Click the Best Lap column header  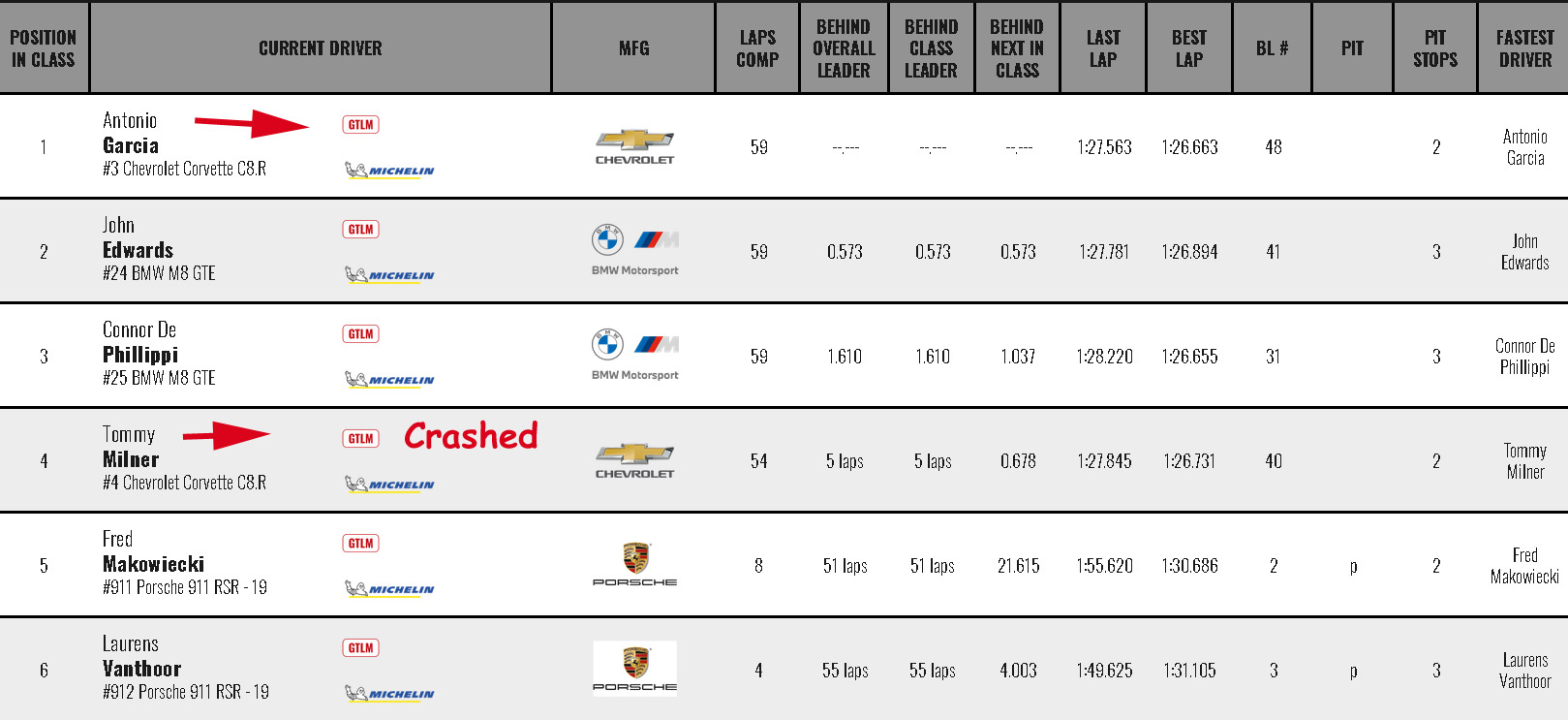pos(1189,47)
